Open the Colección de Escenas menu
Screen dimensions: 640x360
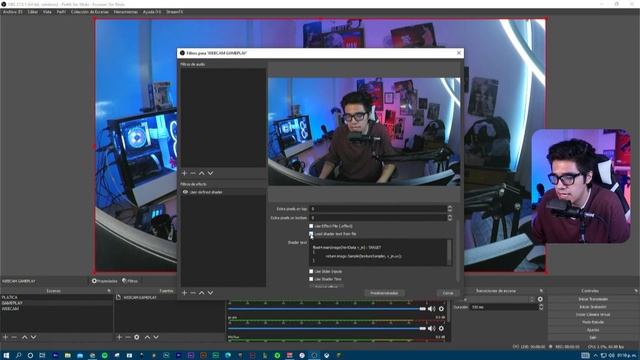90,12
